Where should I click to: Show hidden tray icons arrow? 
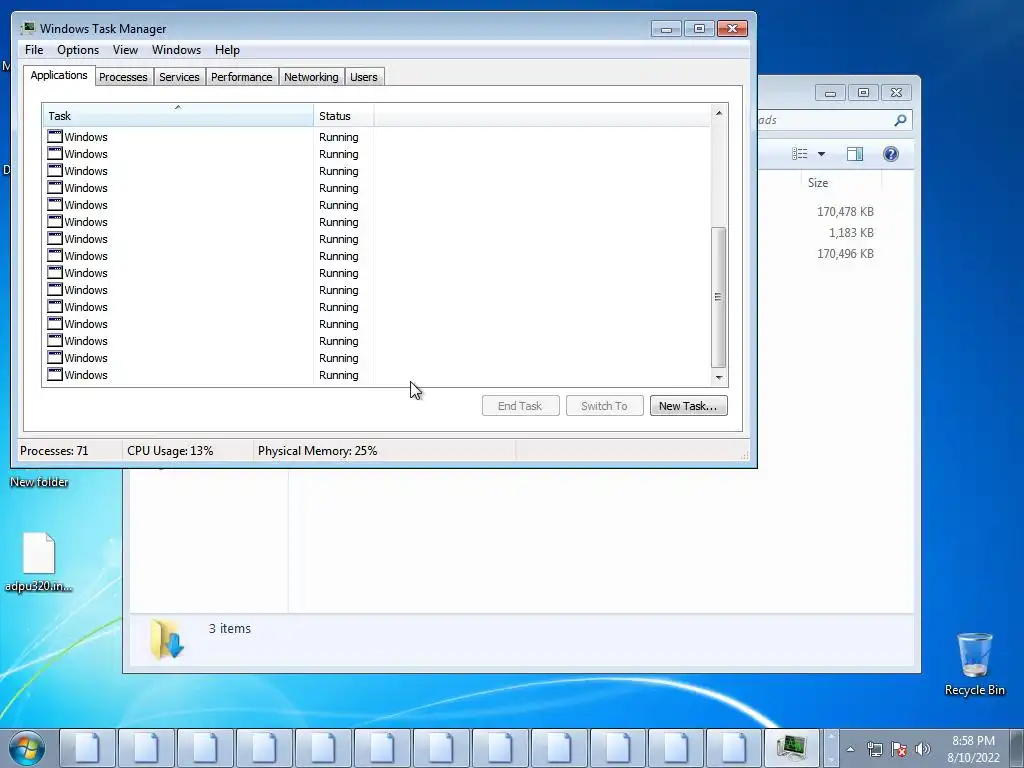point(850,749)
